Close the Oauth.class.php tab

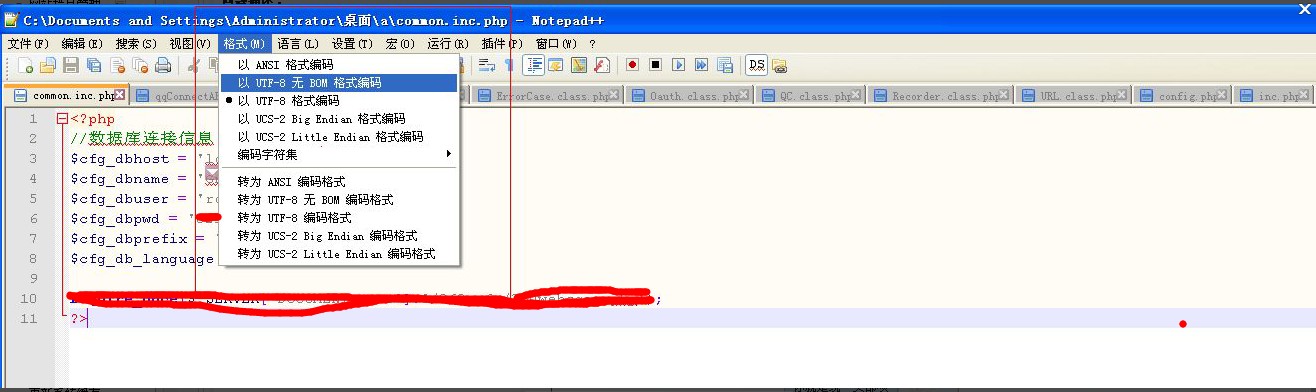click(744, 95)
